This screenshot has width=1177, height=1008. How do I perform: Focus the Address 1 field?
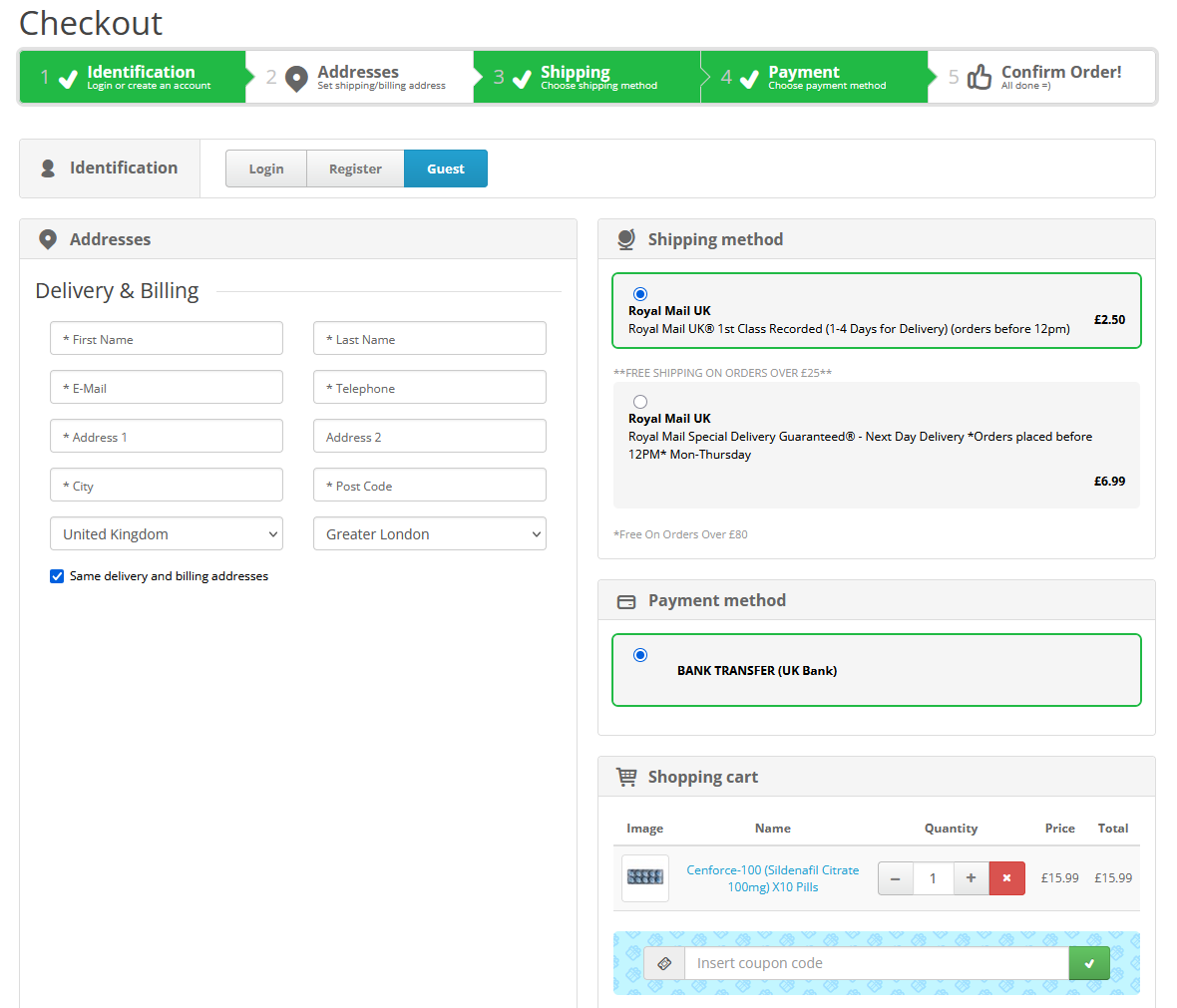point(167,436)
